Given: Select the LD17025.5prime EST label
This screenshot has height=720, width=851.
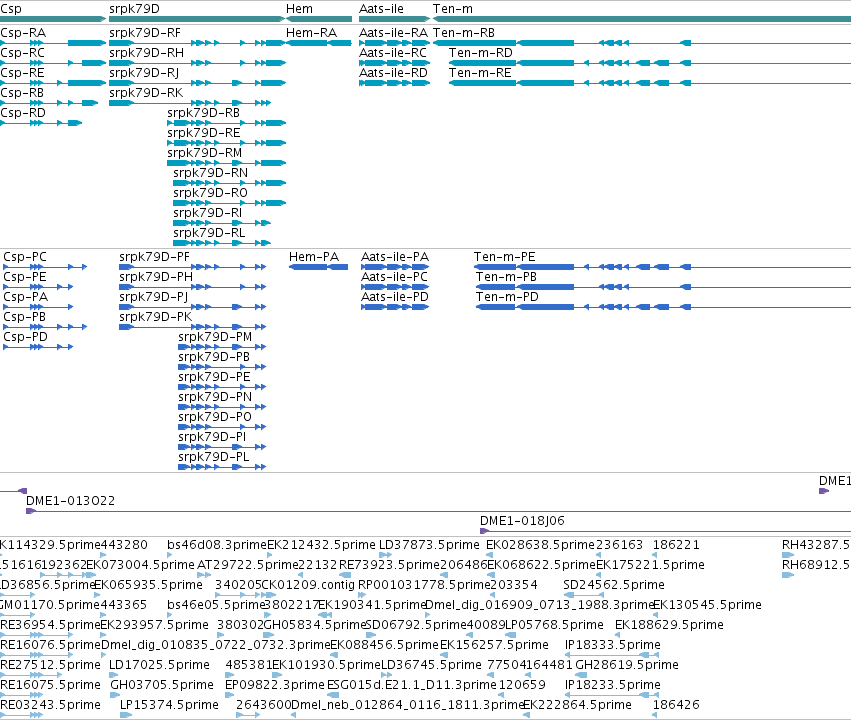Looking at the screenshot, I should tap(159, 665).
